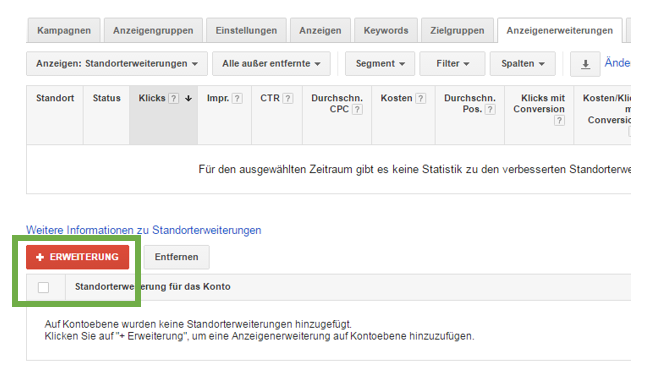Viewport: 656px width, 386px height.
Task: Click the Entfernen button
Action: click(x=177, y=257)
